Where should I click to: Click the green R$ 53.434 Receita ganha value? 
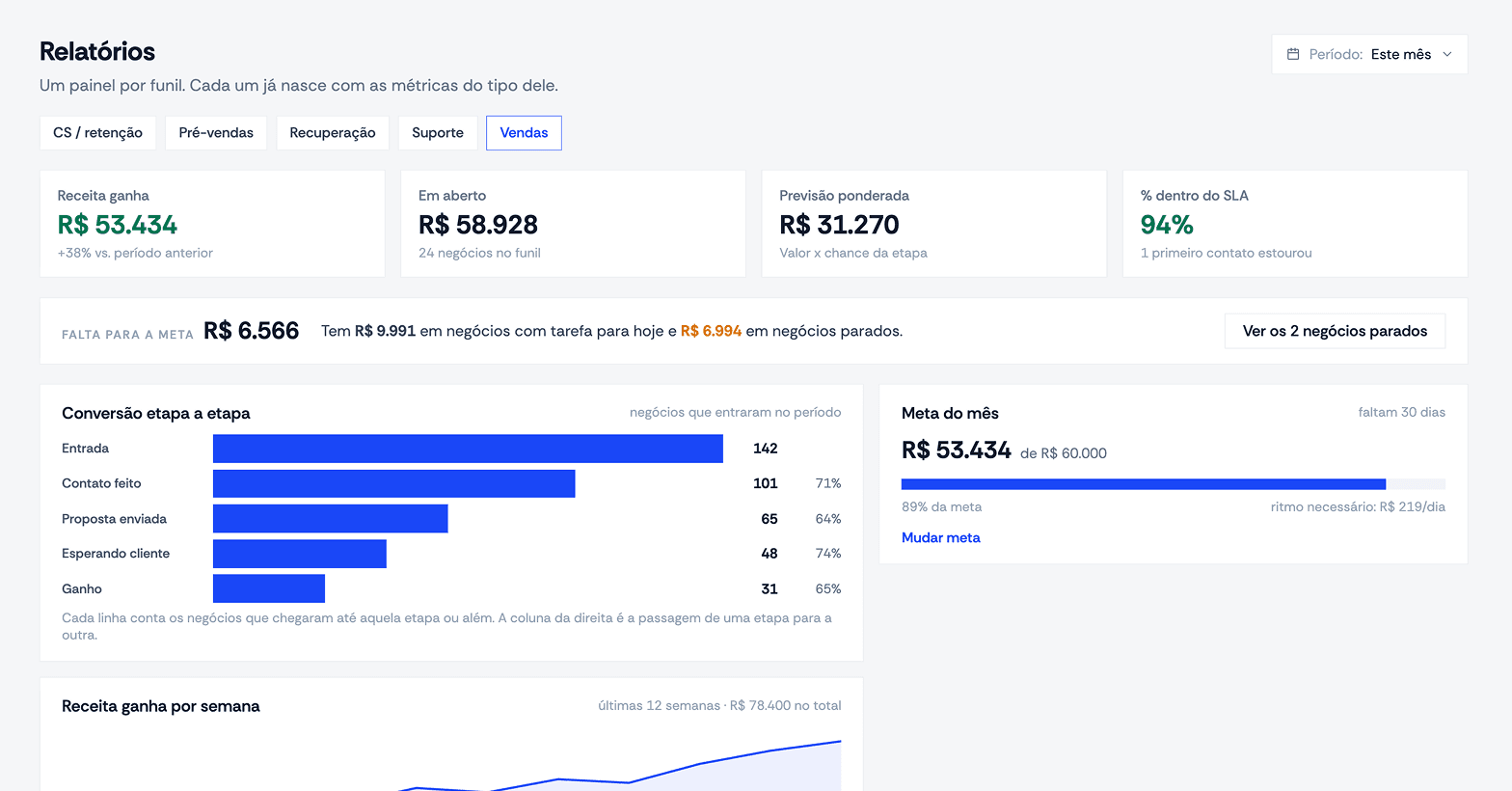pyautogui.click(x=118, y=225)
